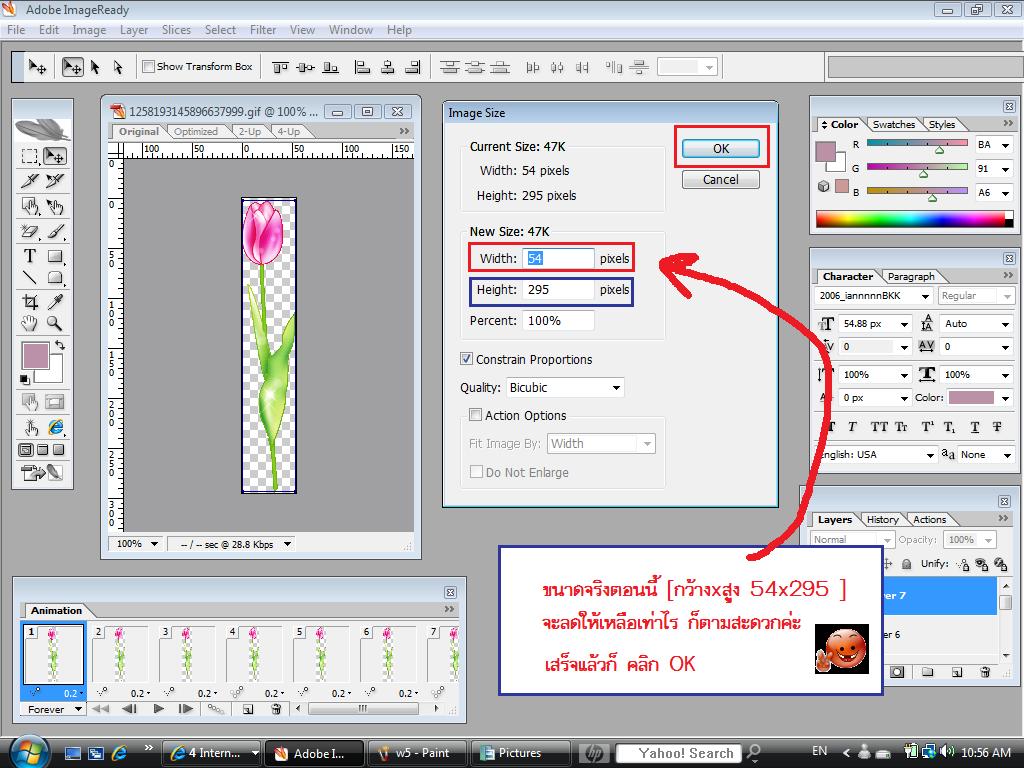Open the Pictures taskbar window
The height and width of the screenshot is (768, 1024).
[520, 753]
